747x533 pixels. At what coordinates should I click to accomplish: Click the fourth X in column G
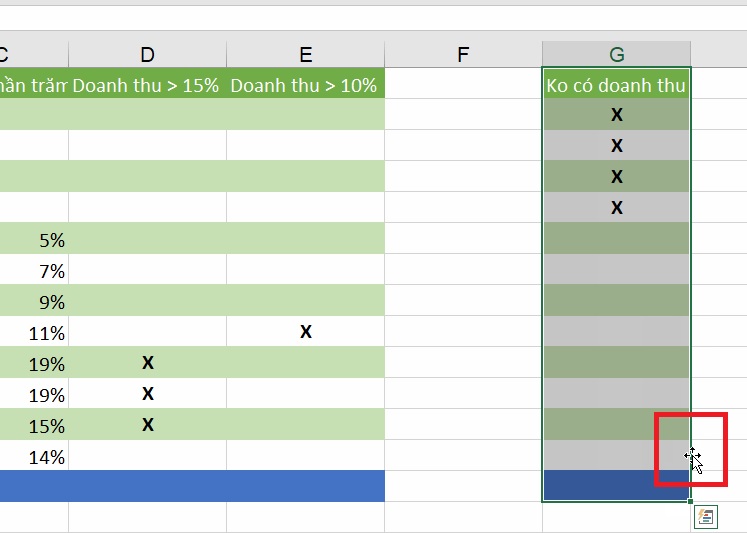(x=616, y=207)
